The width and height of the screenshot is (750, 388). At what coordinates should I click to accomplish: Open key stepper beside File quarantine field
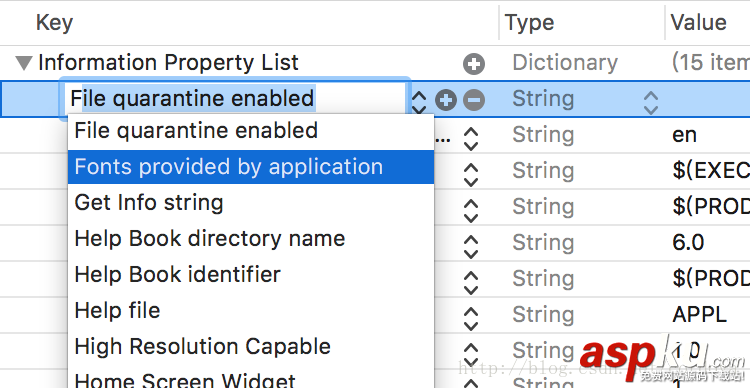point(419,101)
